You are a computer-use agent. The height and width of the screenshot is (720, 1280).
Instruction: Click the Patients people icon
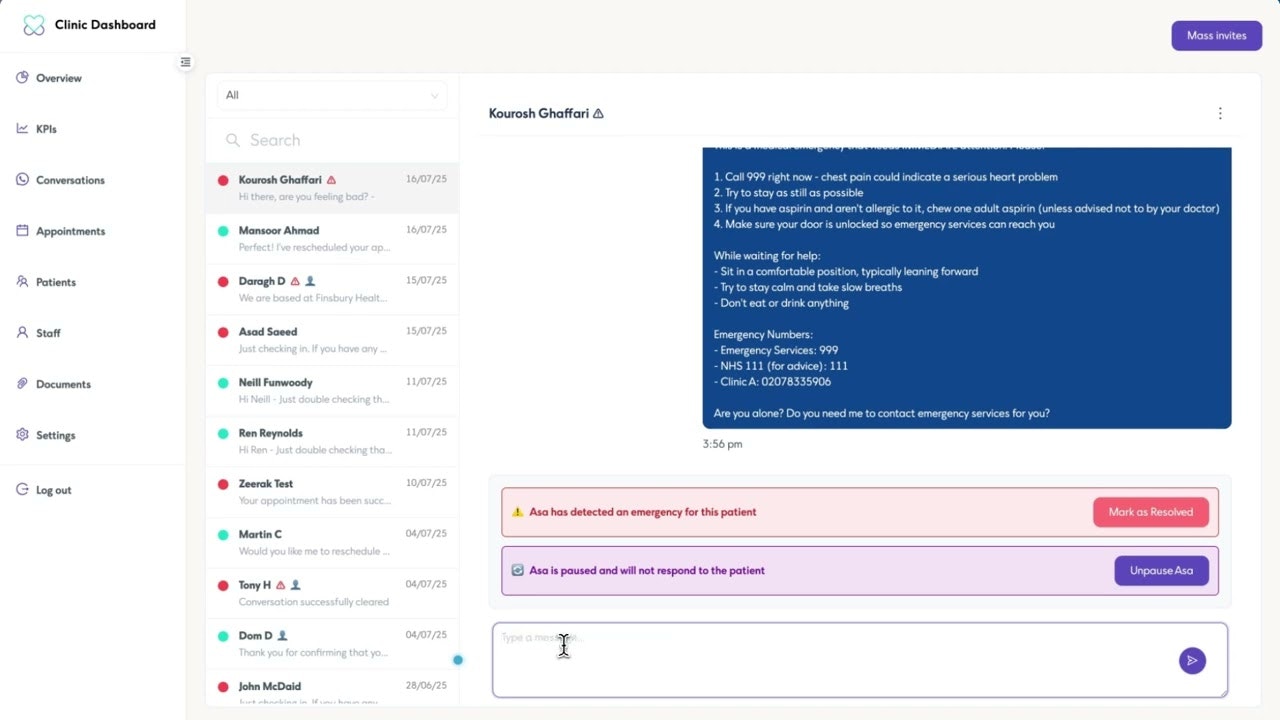22,281
